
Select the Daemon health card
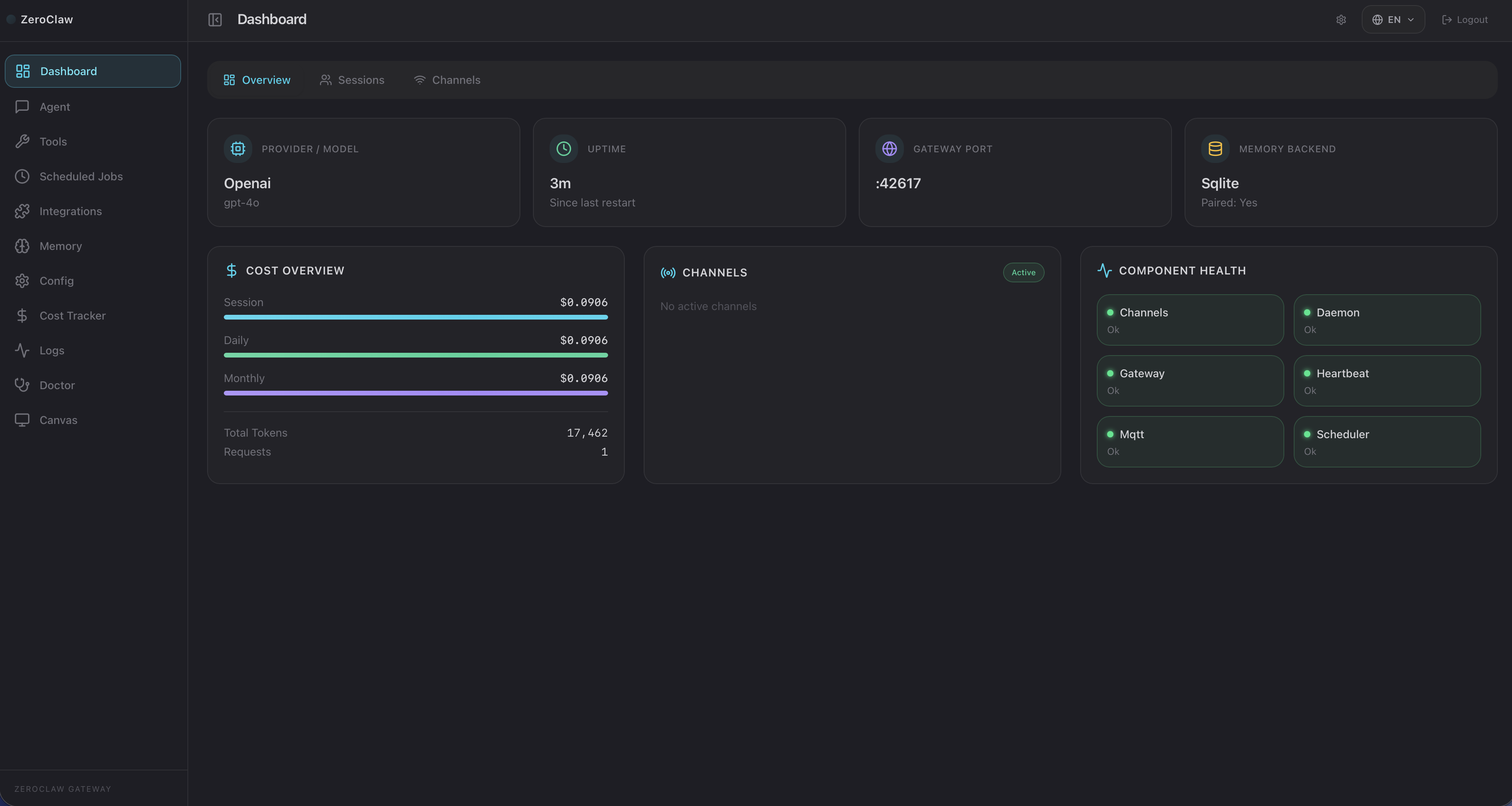(1387, 320)
